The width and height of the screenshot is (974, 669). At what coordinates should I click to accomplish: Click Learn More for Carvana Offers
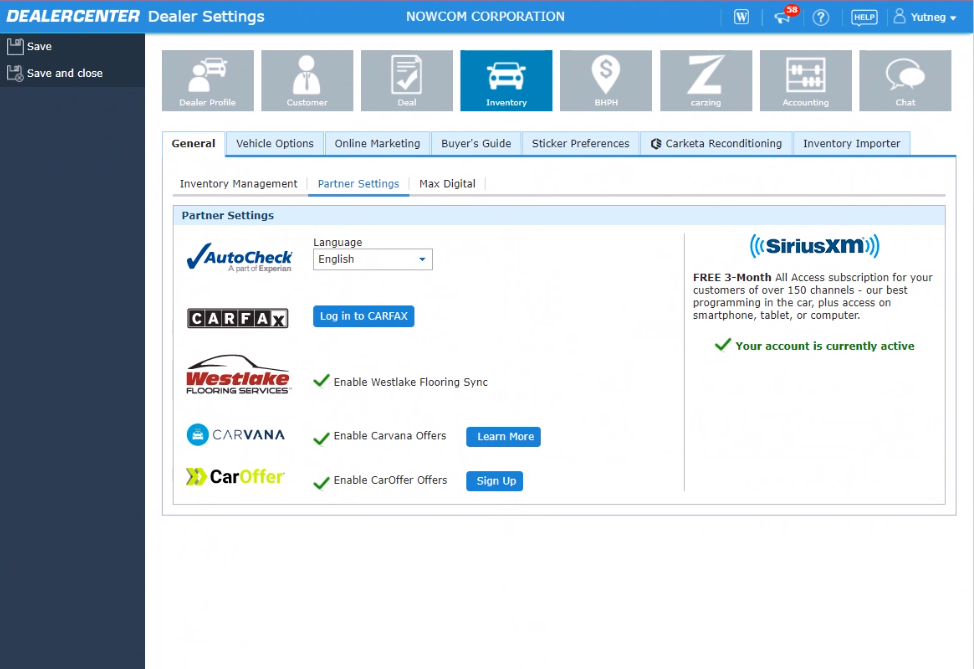point(504,437)
